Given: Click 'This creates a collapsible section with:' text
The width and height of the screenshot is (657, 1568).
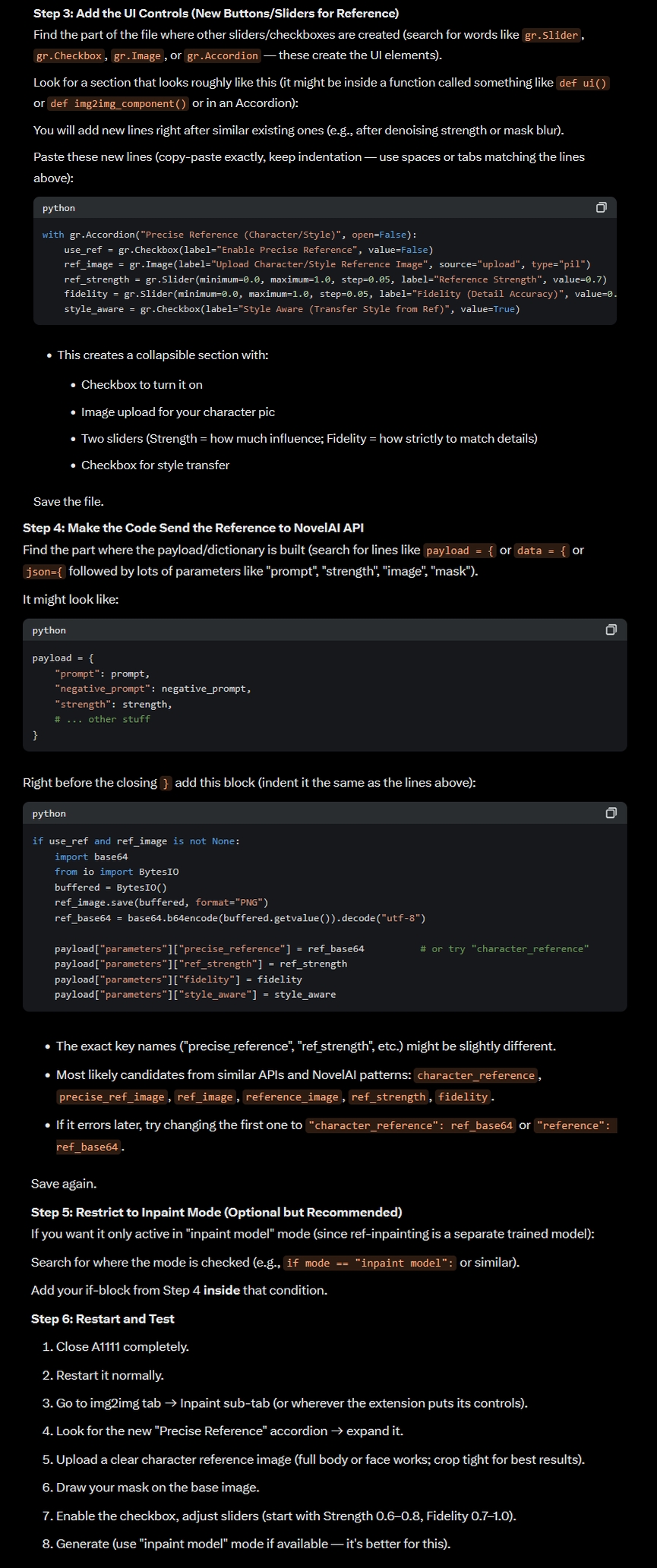Looking at the screenshot, I should pyautogui.click(x=163, y=355).
